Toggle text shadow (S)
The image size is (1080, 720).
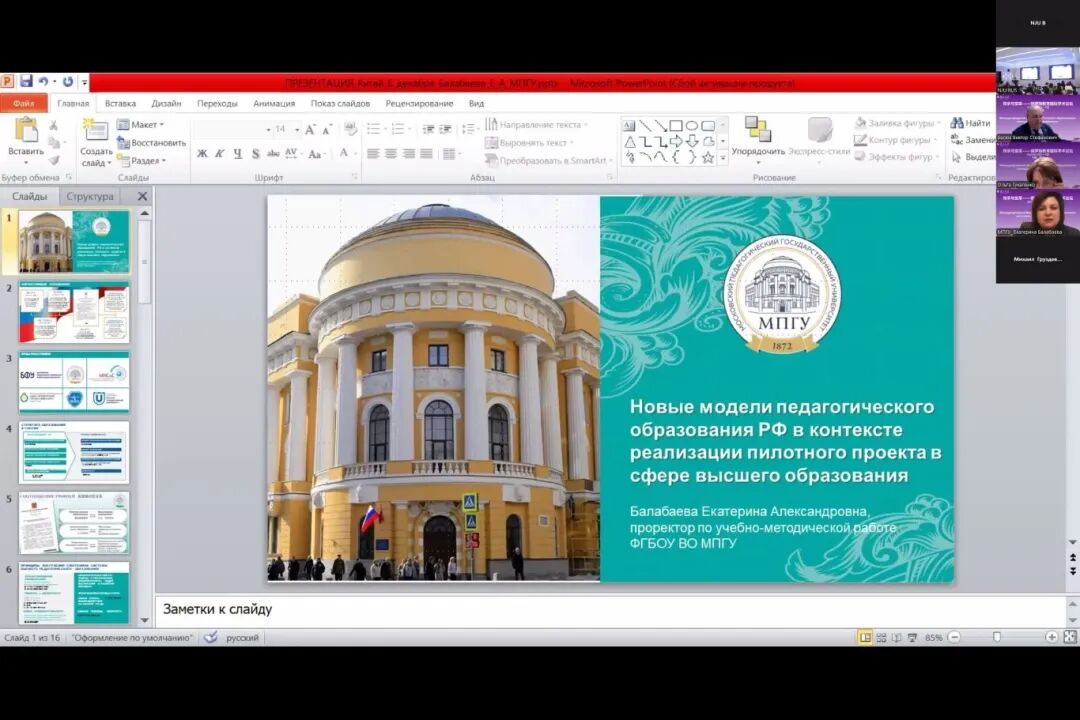(256, 154)
